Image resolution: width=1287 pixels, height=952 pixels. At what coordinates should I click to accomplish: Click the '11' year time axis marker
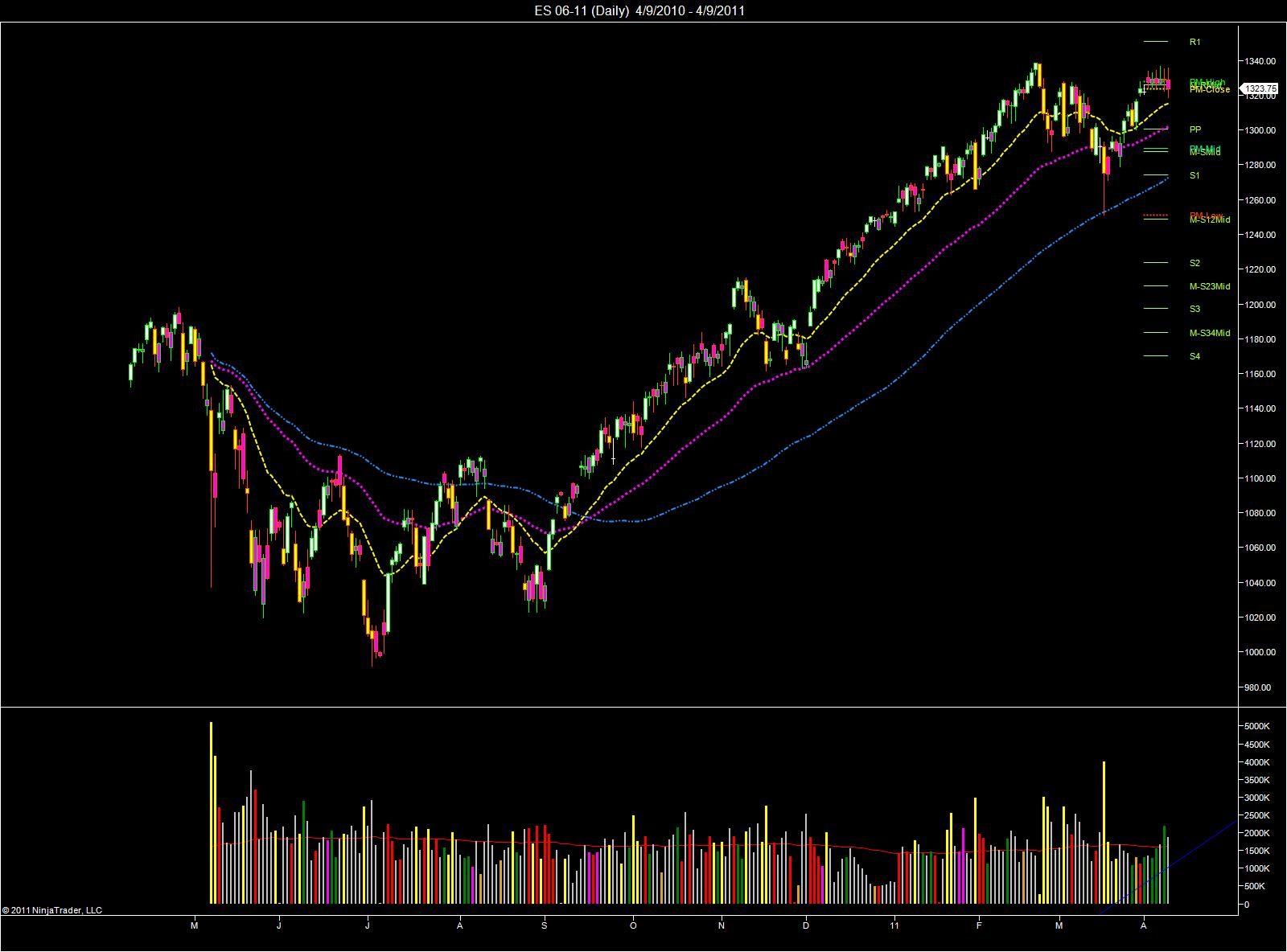coord(894,926)
